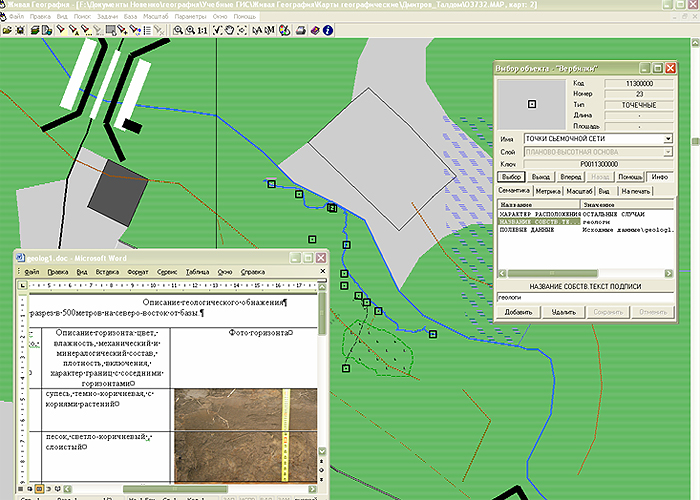This screenshot has height=500, width=700.
Task: Set map scale with 1:1 icon
Action: (x=203, y=30)
